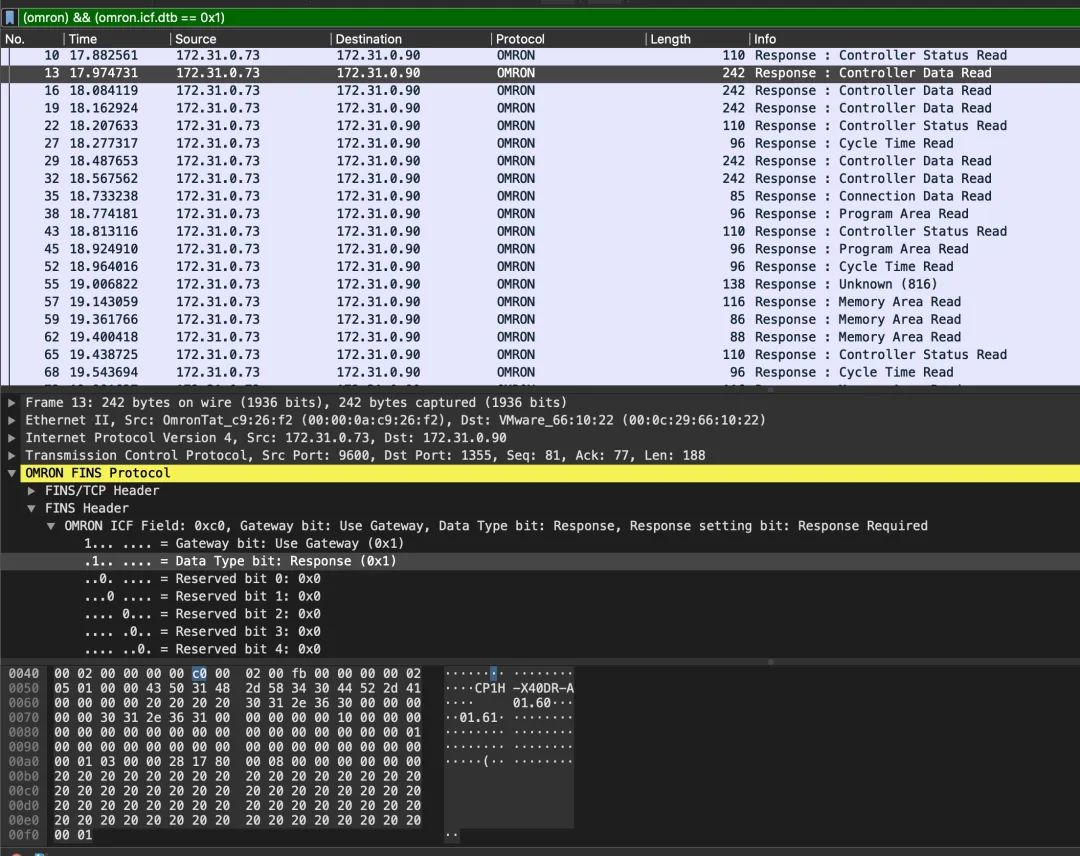The image size is (1080, 856).
Task: Select packet 45 Program Area Read
Action: click(540, 249)
